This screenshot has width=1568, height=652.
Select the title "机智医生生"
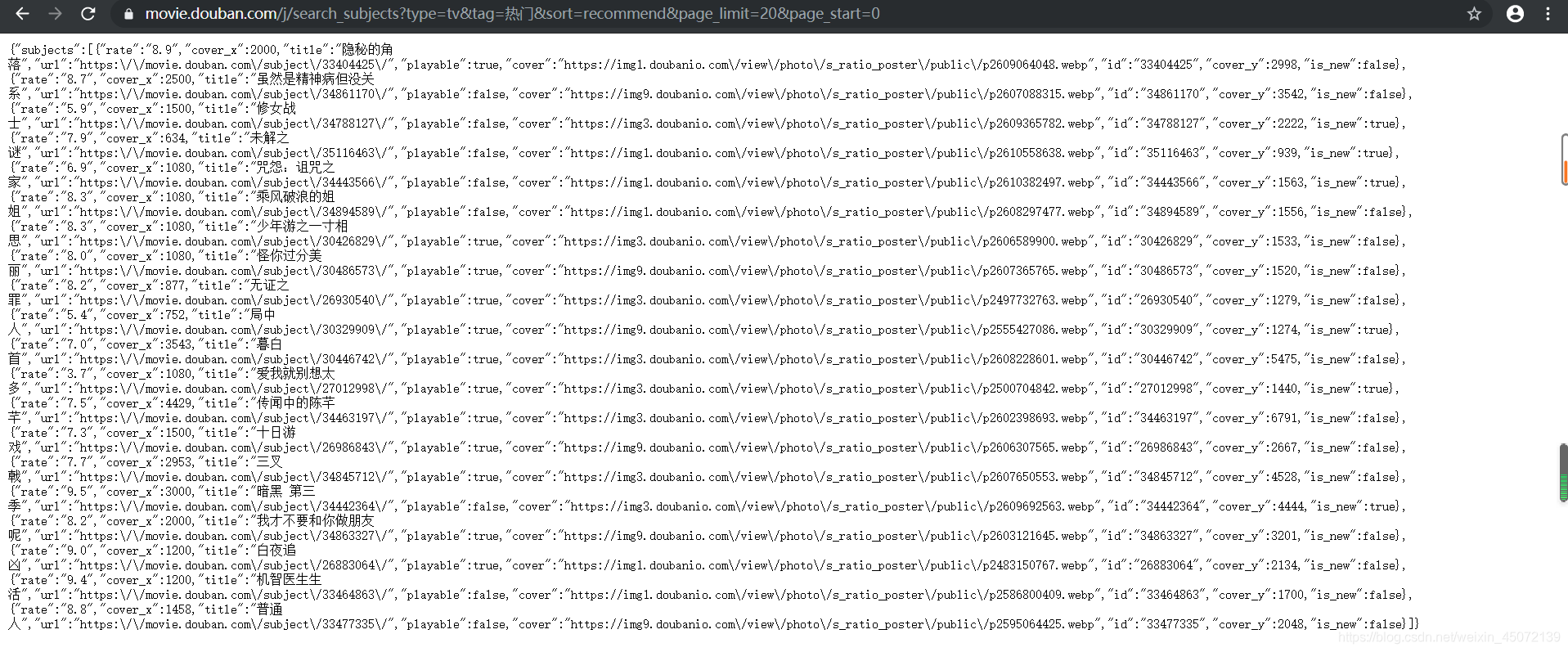(289, 580)
